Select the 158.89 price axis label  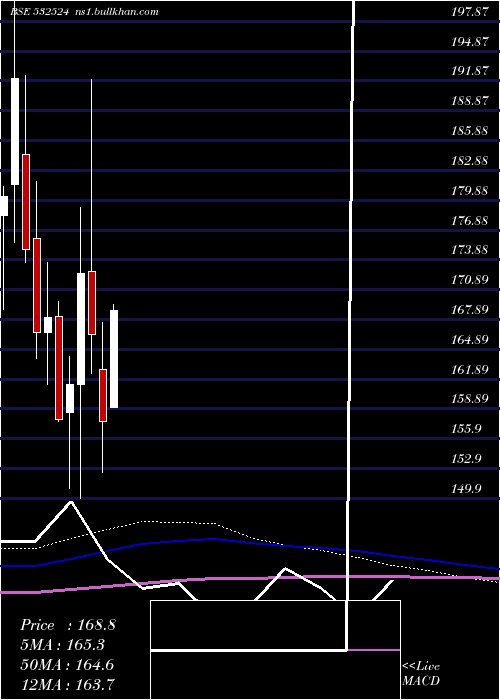point(469,399)
